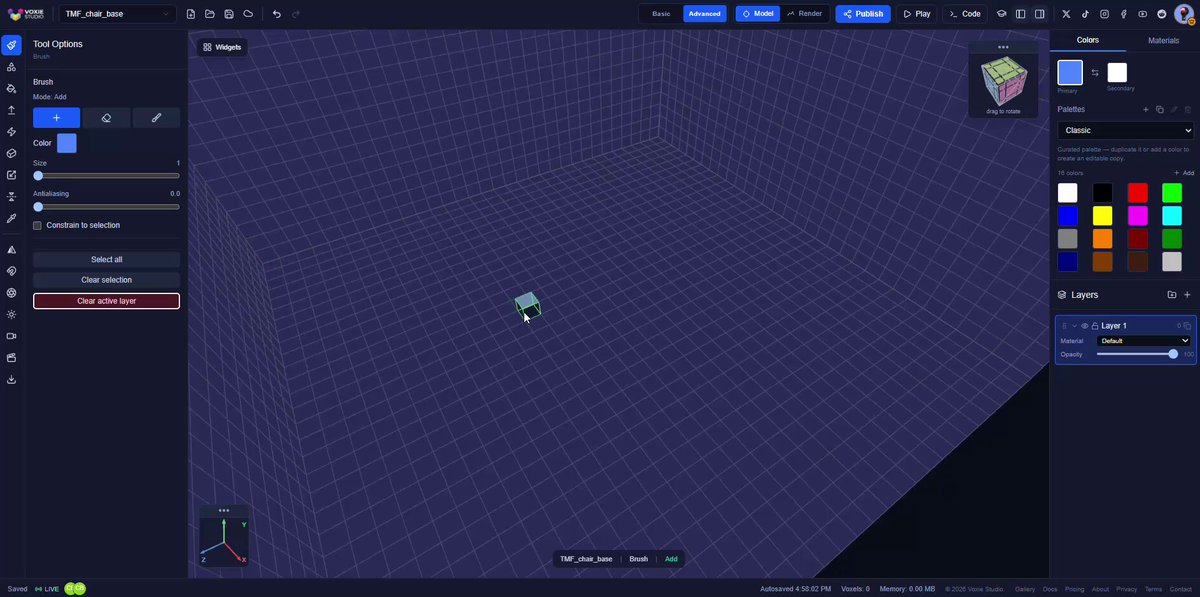This screenshot has width=1200, height=597.
Task: Adjust the Layer 1 Opacity slider
Action: (1135, 354)
